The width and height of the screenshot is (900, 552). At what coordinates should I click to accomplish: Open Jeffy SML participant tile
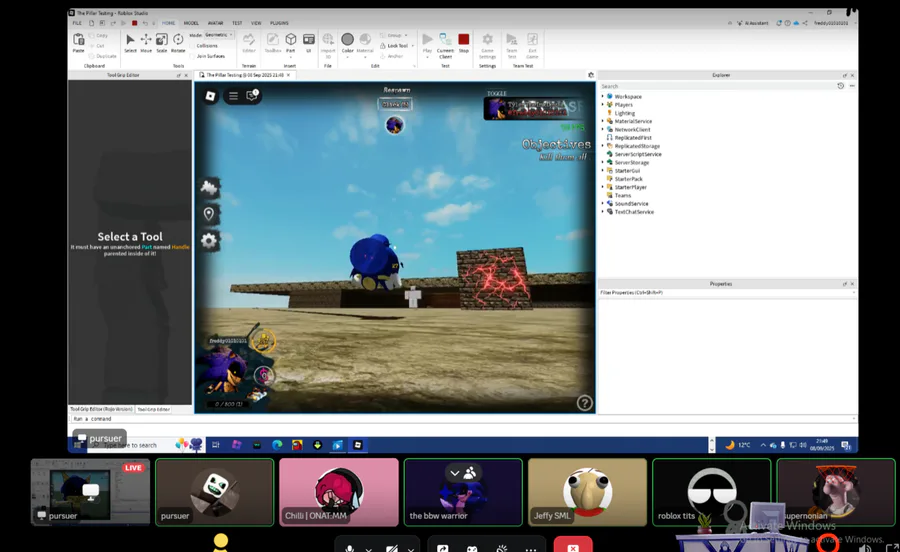click(x=587, y=492)
